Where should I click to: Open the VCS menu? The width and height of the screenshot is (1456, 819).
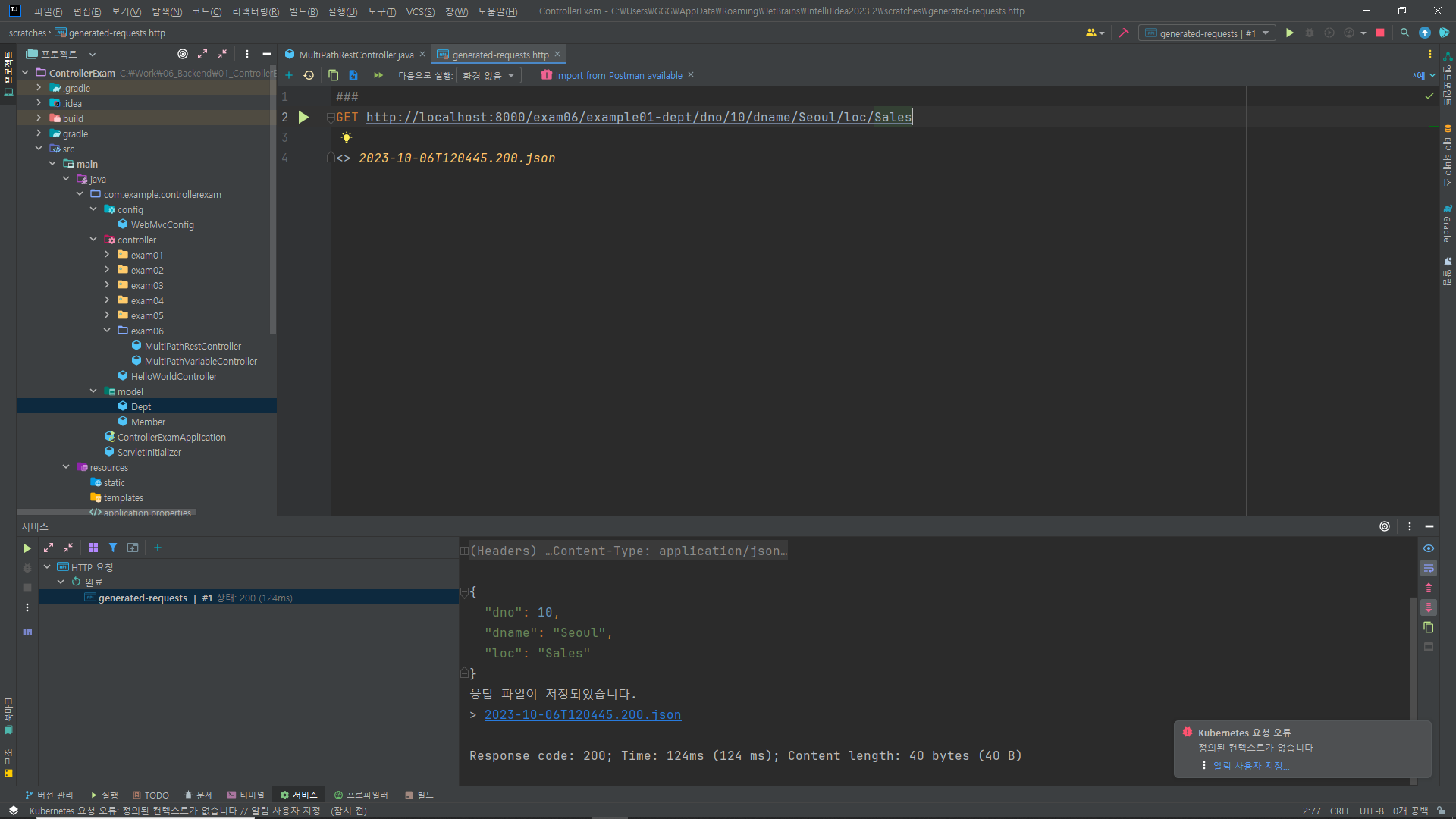click(x=420, y=11)
